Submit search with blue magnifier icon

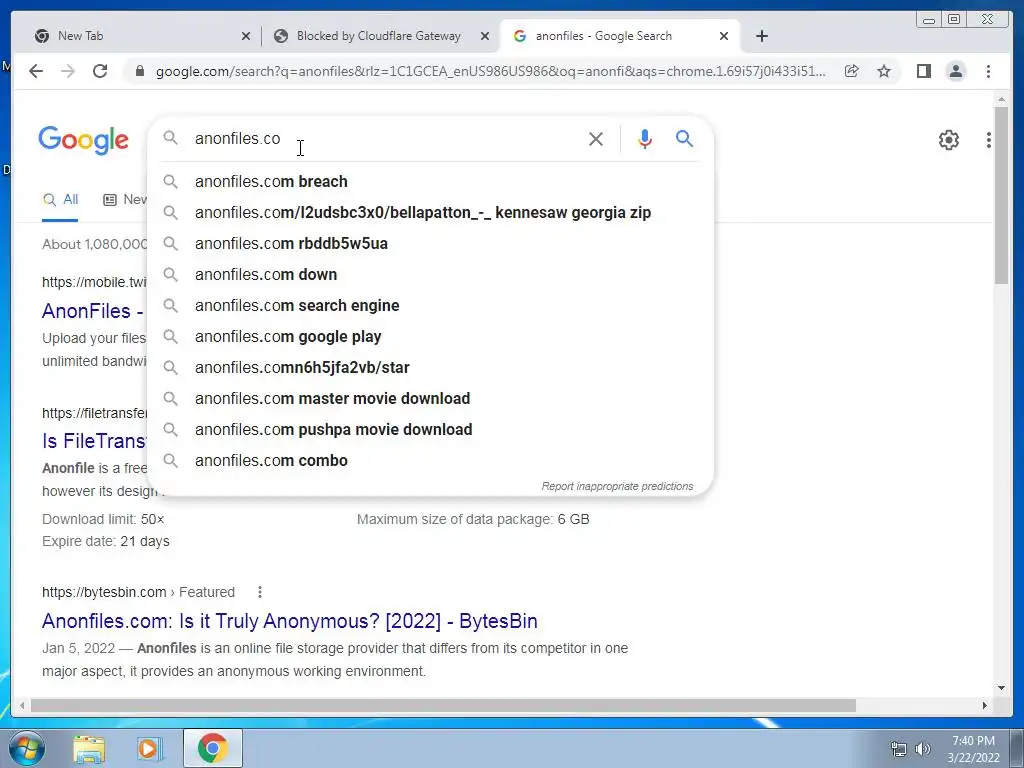click(684, 138)
